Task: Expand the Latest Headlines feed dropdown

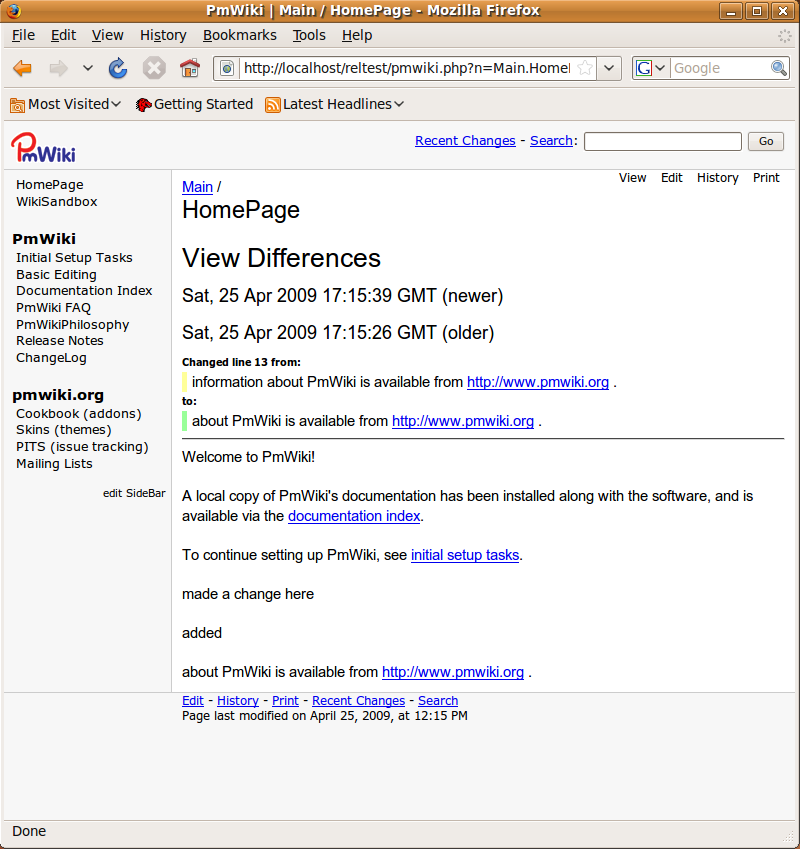Action: pos(335,104)
